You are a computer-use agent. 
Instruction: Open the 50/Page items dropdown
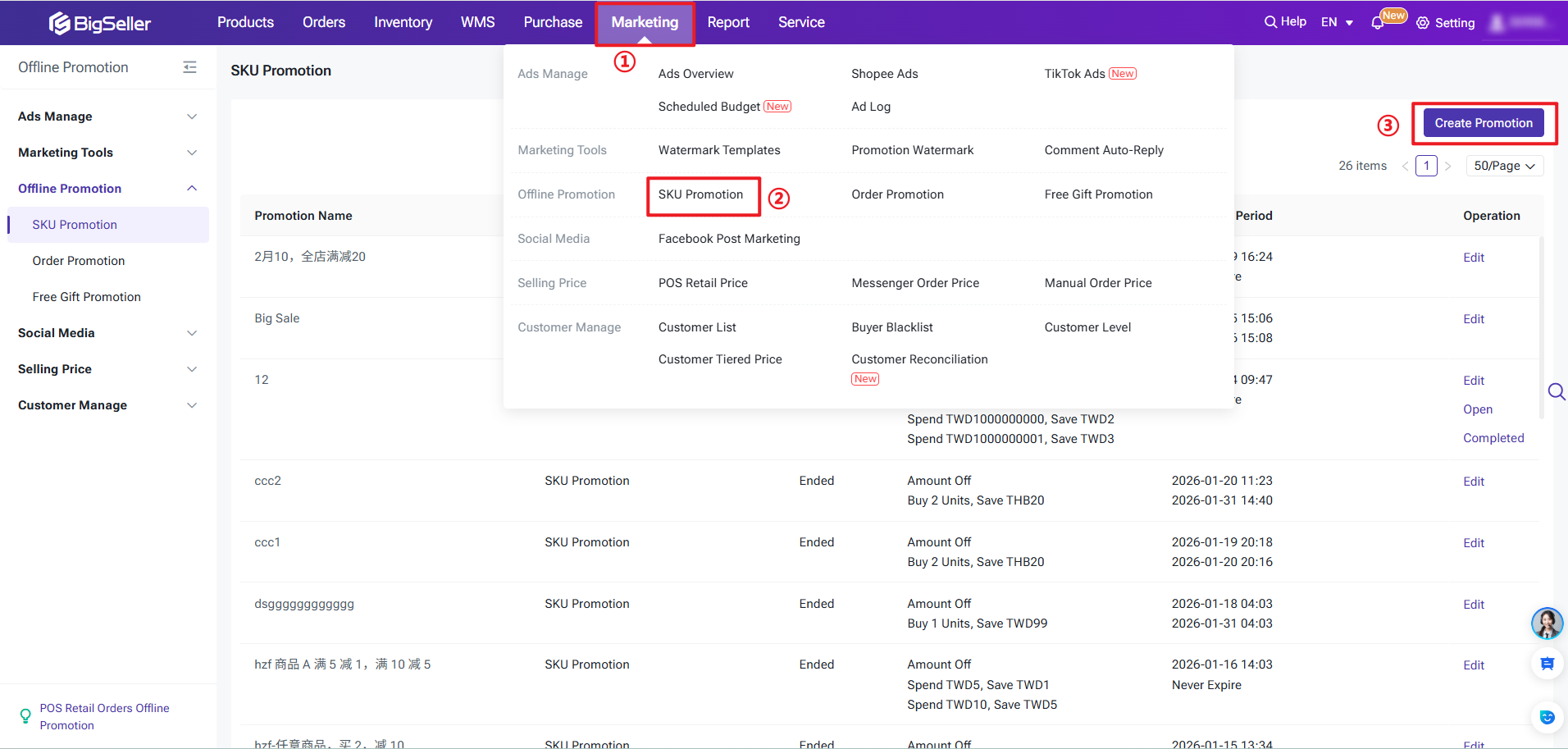1504,166
